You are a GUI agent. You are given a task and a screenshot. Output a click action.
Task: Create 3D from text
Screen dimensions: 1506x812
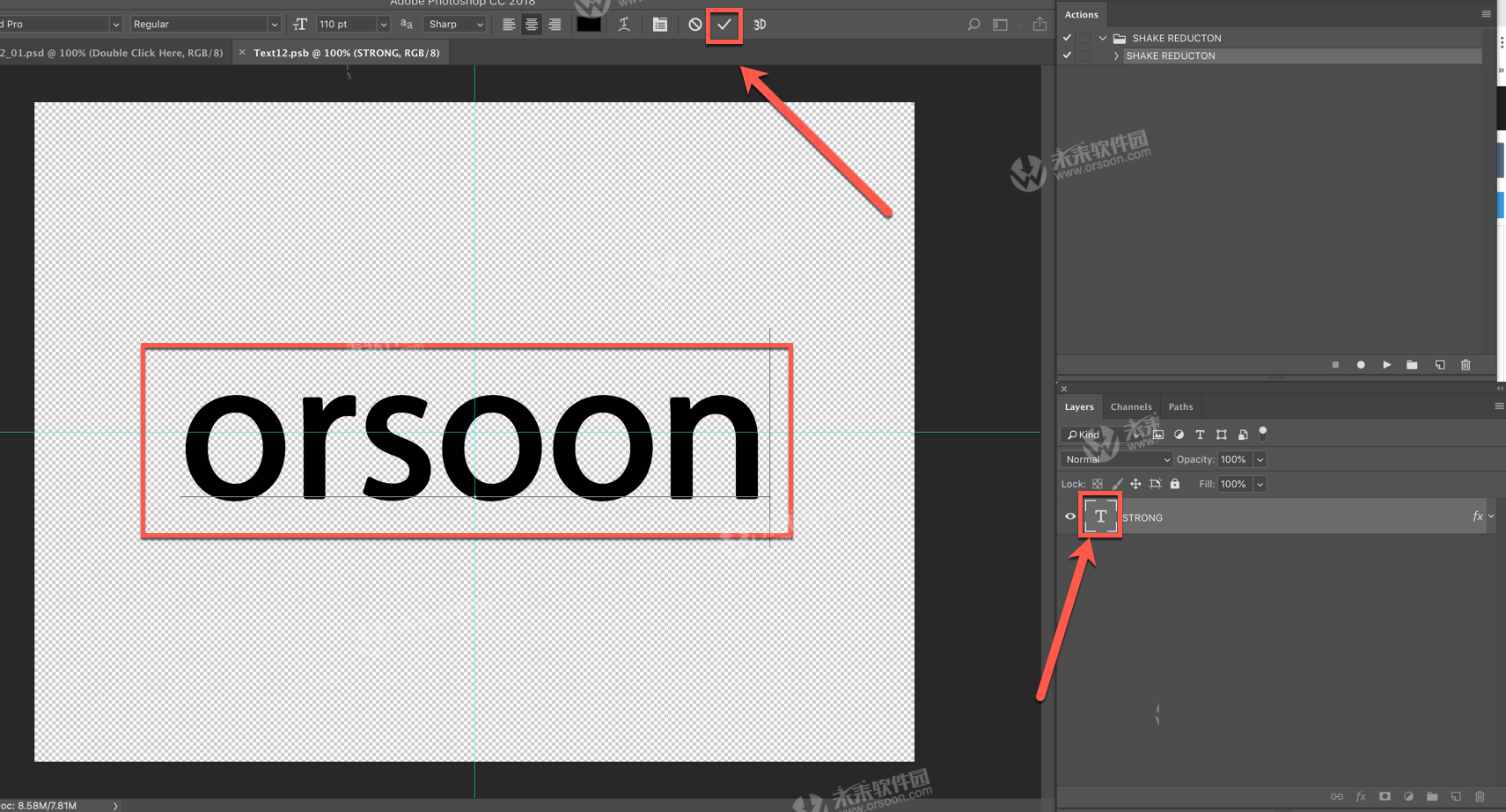tap(760, 25)
